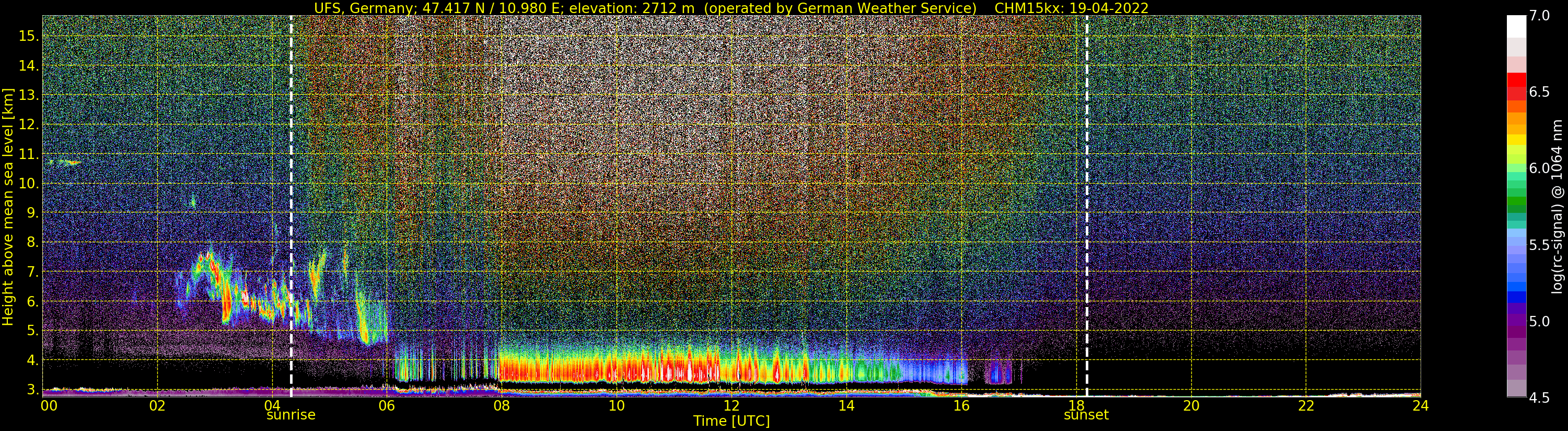Click the small cloud streak at 10.7 km after midnight
This screenshot has width=1568, height=431.
pyautogui.click(x=63, y=162)
